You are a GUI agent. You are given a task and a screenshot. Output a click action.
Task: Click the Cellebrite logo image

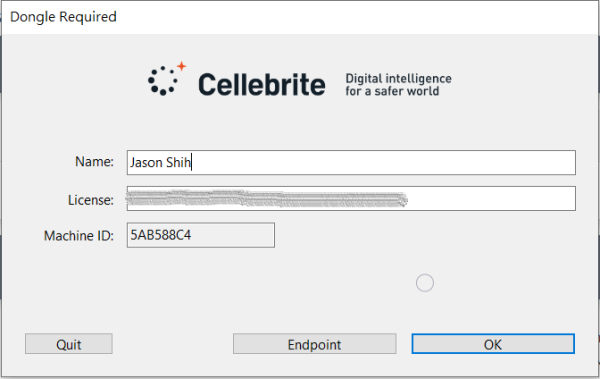pos(236,79)
